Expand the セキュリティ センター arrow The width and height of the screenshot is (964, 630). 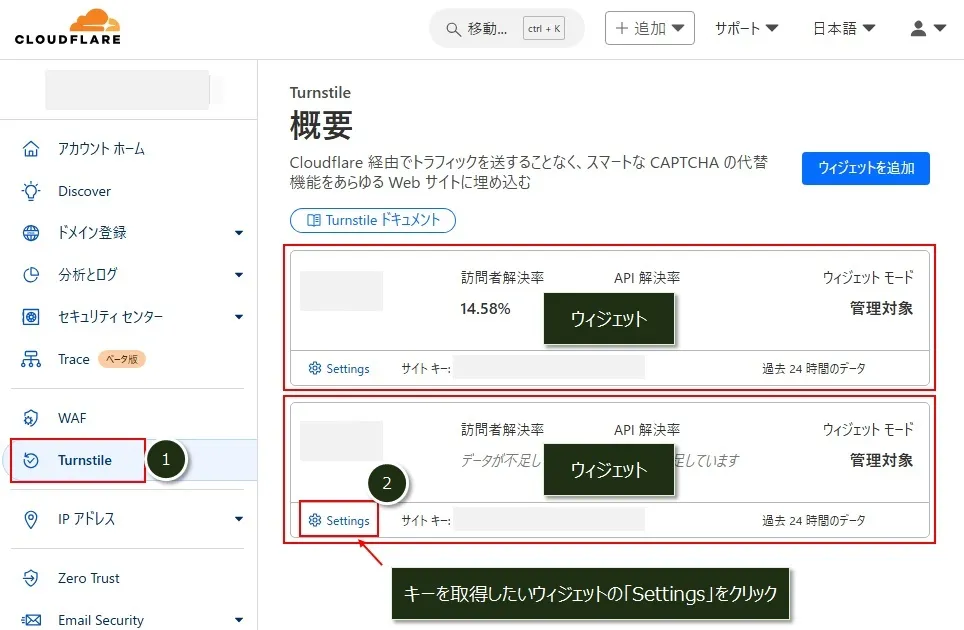point(239,317)
